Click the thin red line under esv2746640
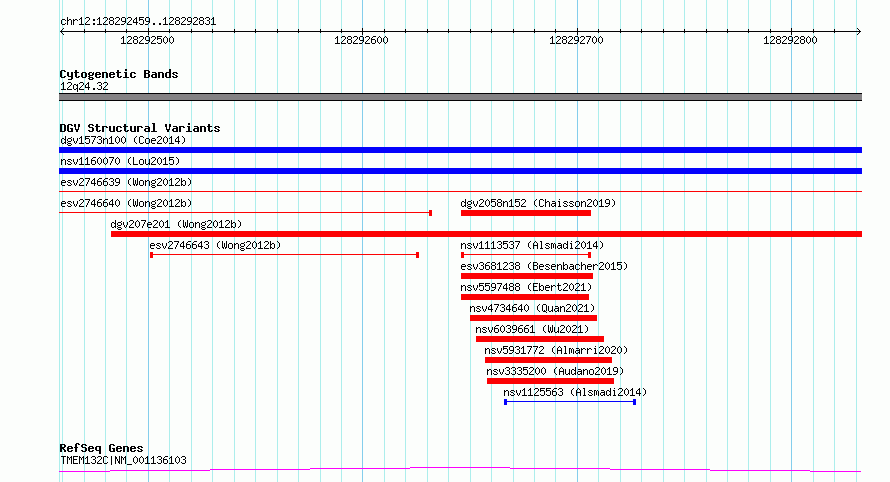 coord(246,213)
